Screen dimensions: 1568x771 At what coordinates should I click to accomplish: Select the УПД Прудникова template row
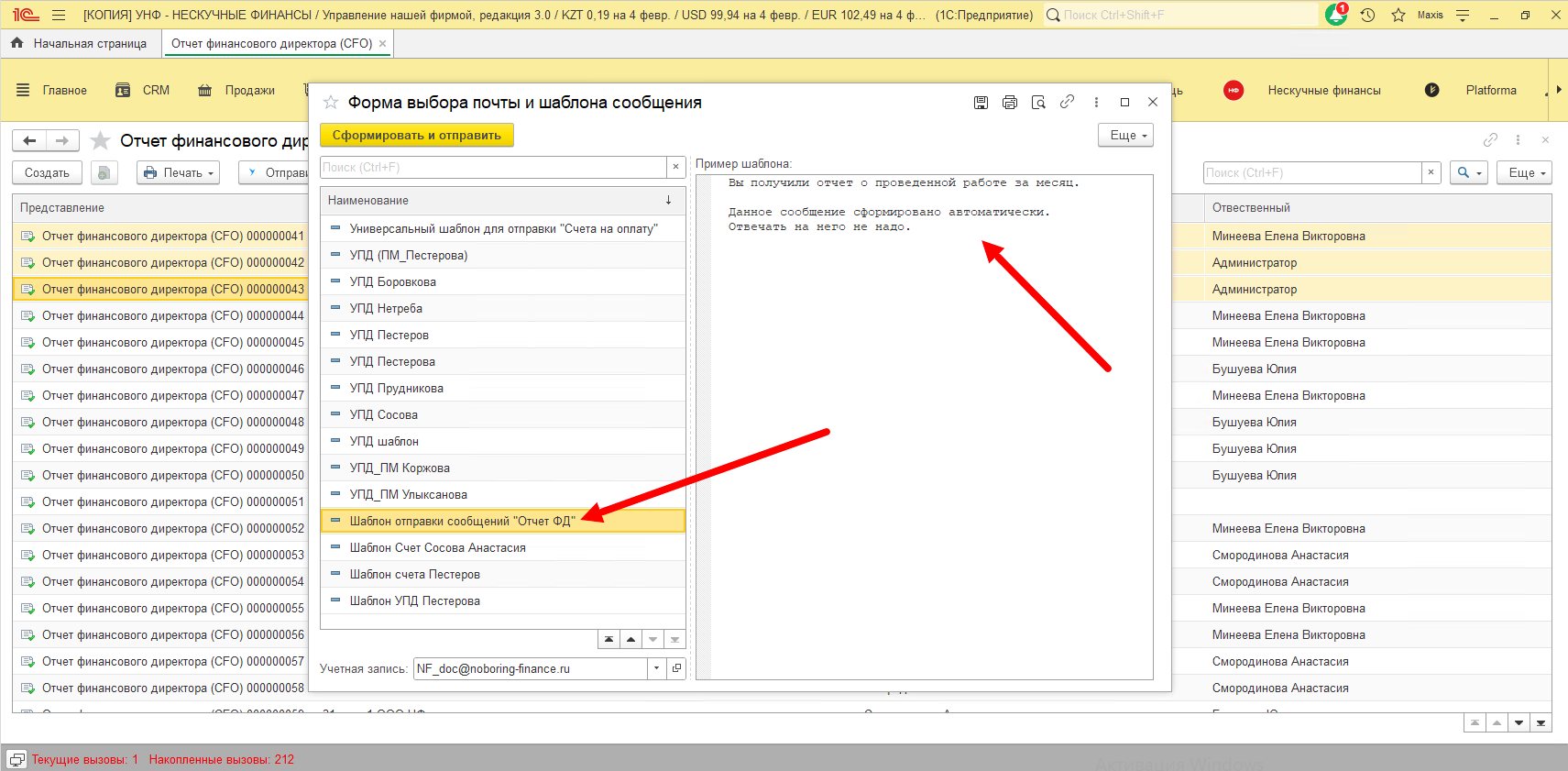click(x=397, y=388)
